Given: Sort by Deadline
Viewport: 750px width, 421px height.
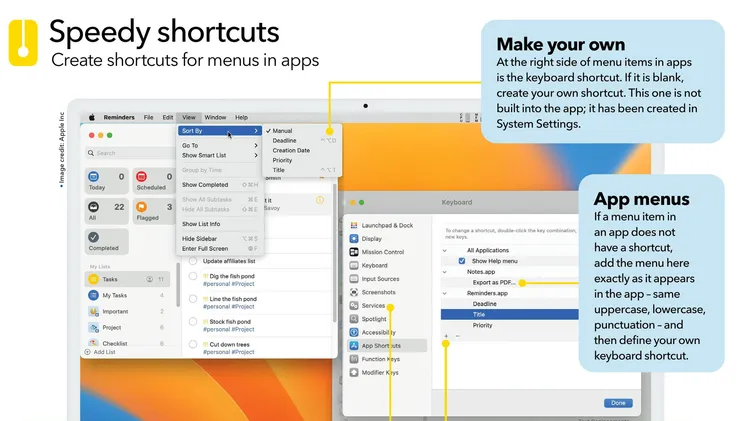Looking at the screenshot, I should click(301, 141).
